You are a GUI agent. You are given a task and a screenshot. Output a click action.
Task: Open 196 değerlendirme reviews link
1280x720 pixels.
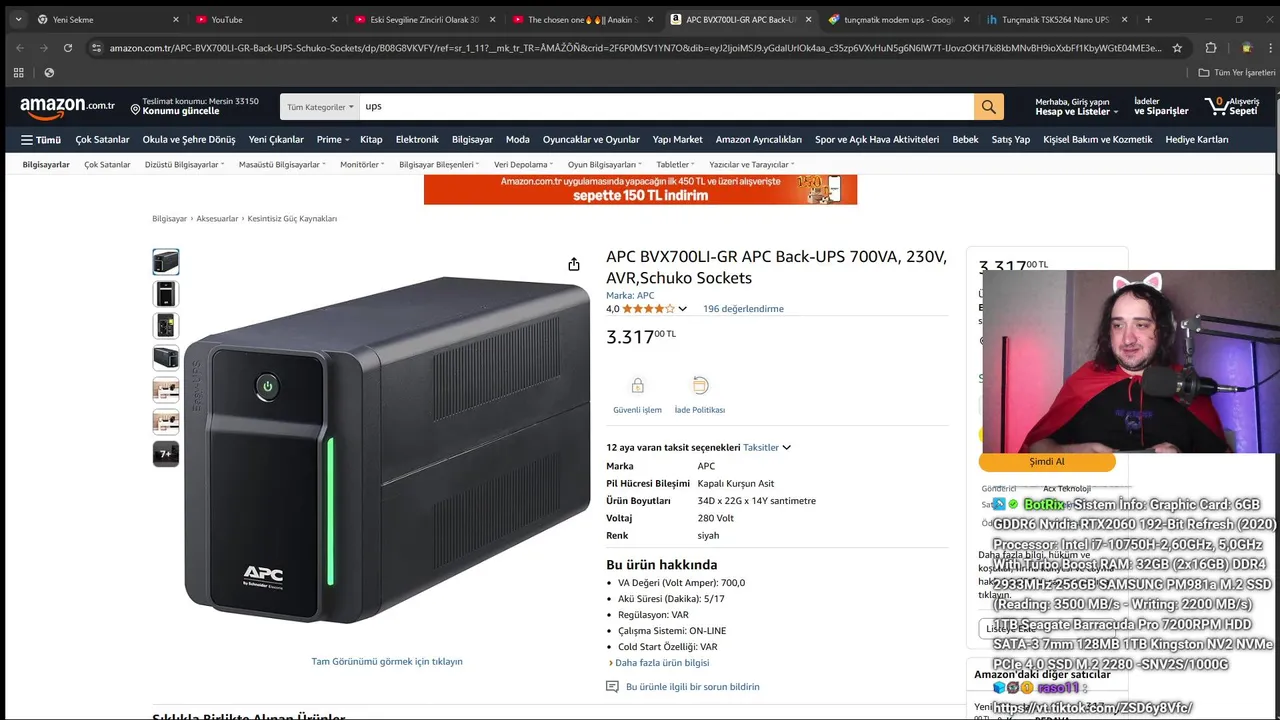[x=743, y=309]
